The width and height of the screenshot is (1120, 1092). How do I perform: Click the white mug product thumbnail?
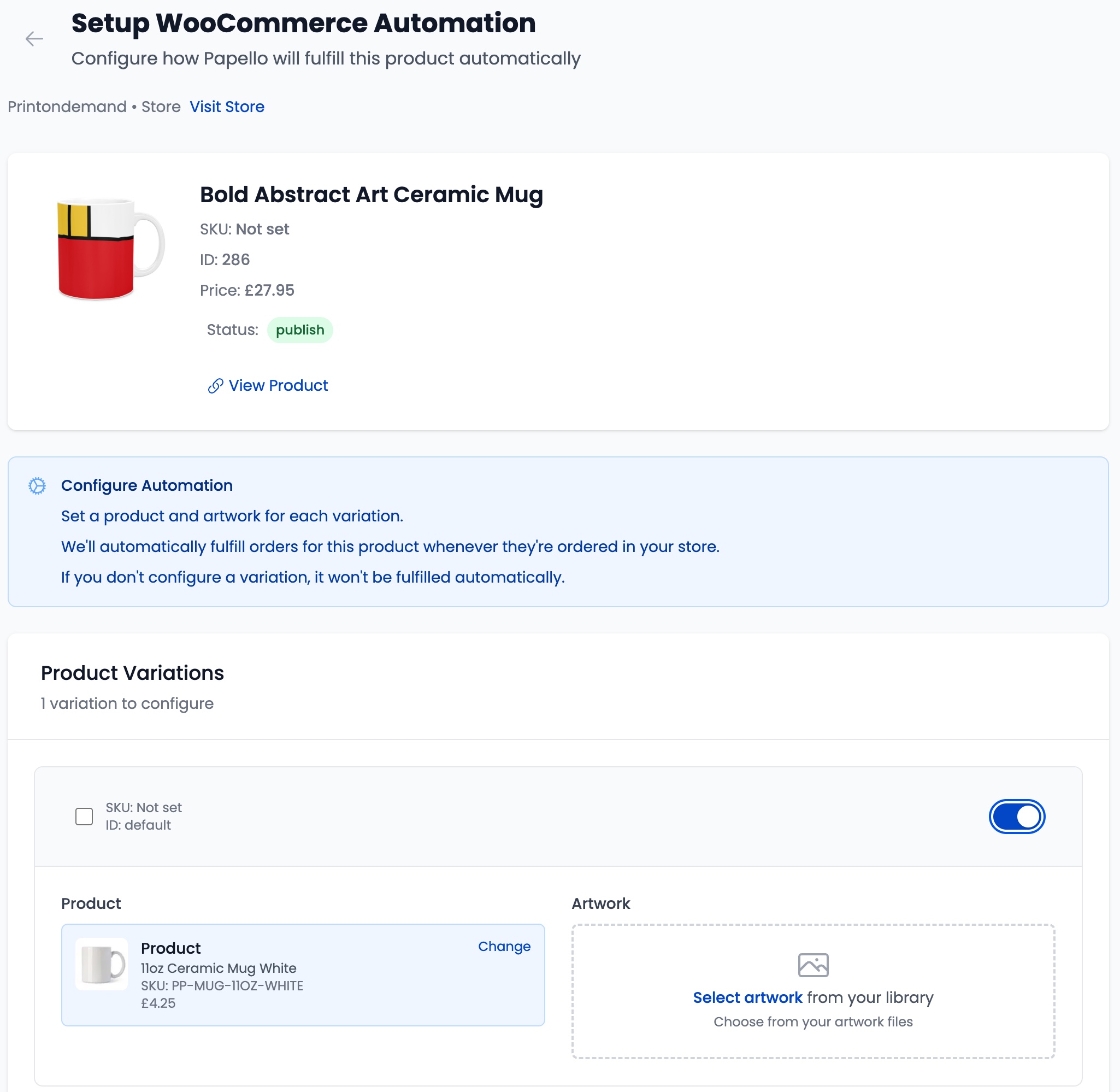(x=102, y=964)
